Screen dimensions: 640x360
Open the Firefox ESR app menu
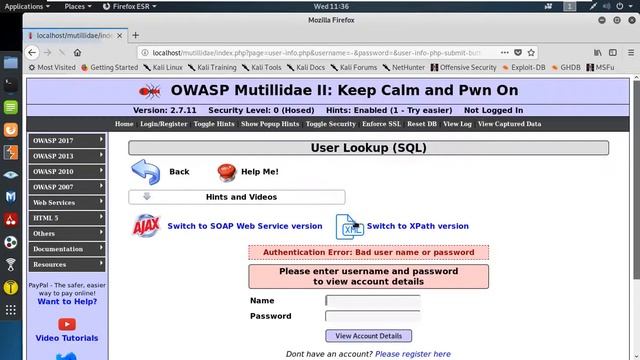pos(129,6)
